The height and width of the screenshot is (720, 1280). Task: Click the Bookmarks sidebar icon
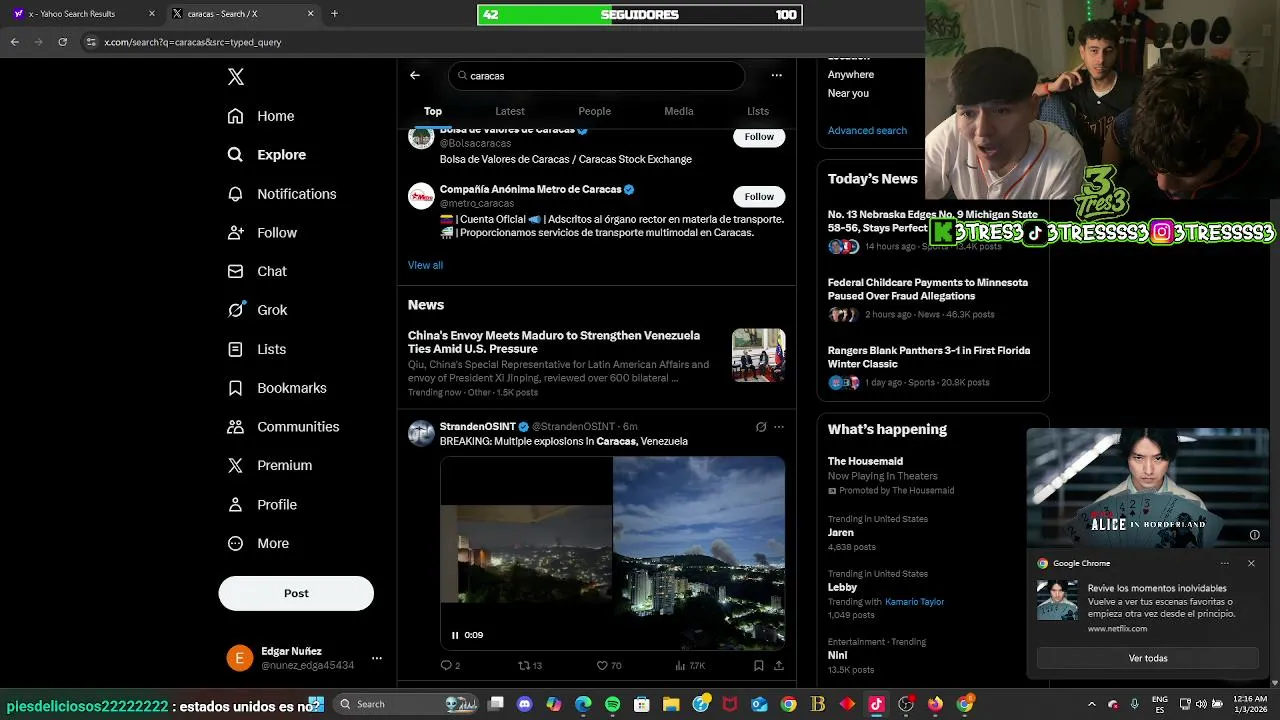tap(235, 388)
